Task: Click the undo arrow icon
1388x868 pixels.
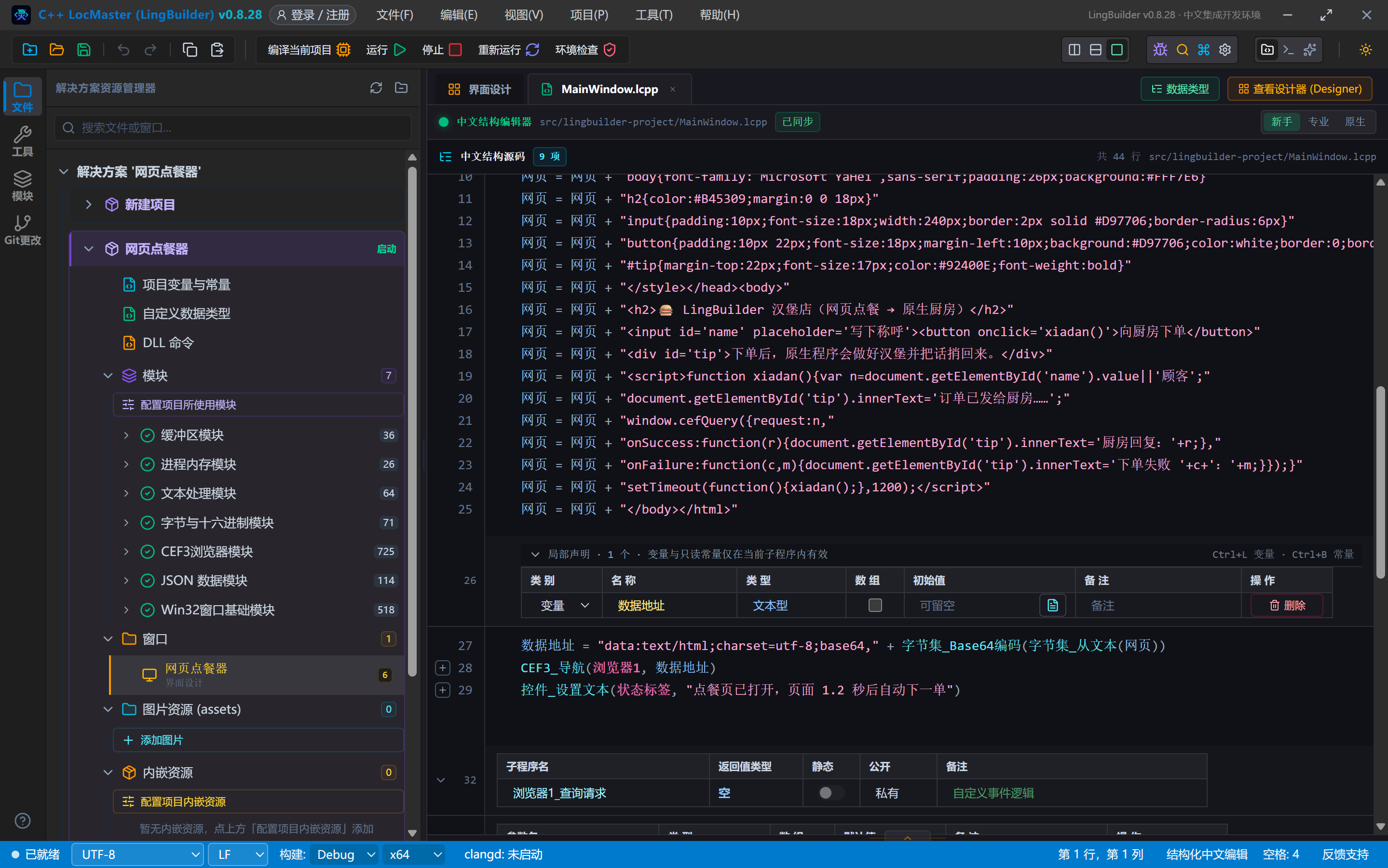Action: click(123, 50)
